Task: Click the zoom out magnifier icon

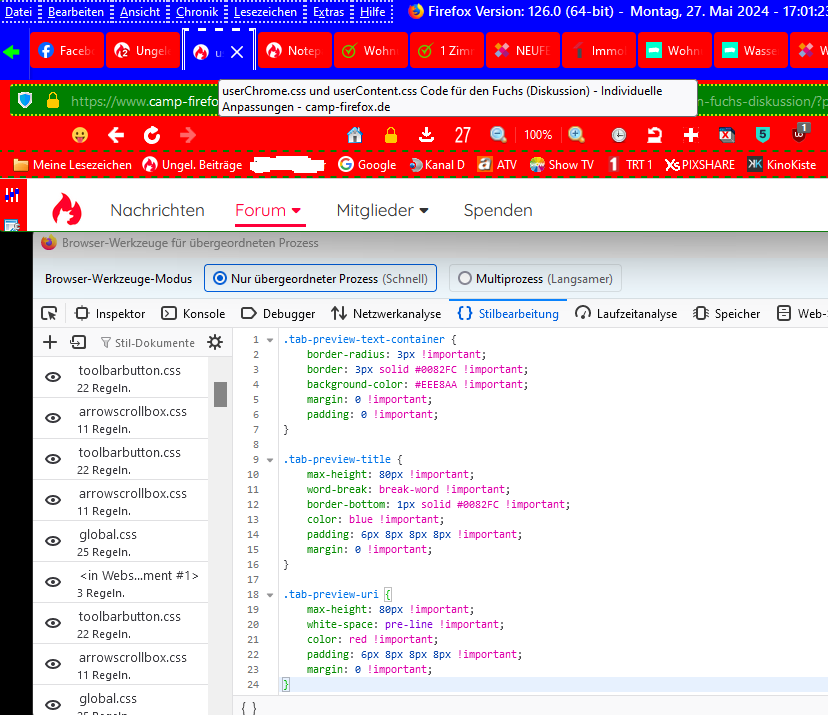Action: point(498,135)
